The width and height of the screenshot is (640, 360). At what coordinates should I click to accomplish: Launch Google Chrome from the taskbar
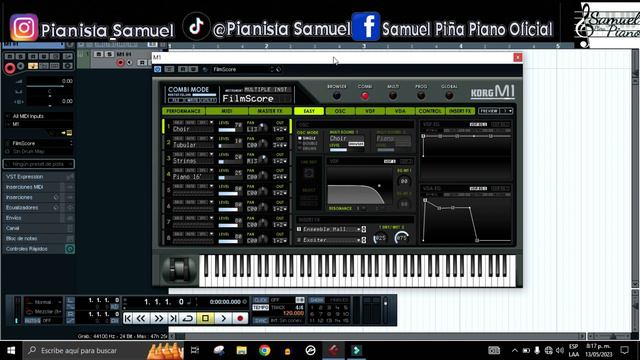click(x=264, y=350)
